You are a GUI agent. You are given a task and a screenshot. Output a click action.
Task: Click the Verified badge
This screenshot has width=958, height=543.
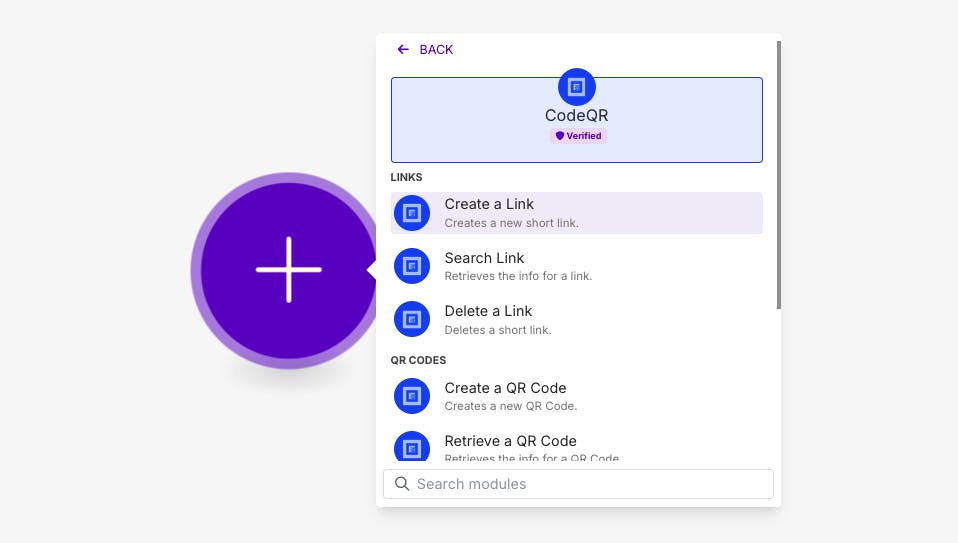(x=578, y=136)
